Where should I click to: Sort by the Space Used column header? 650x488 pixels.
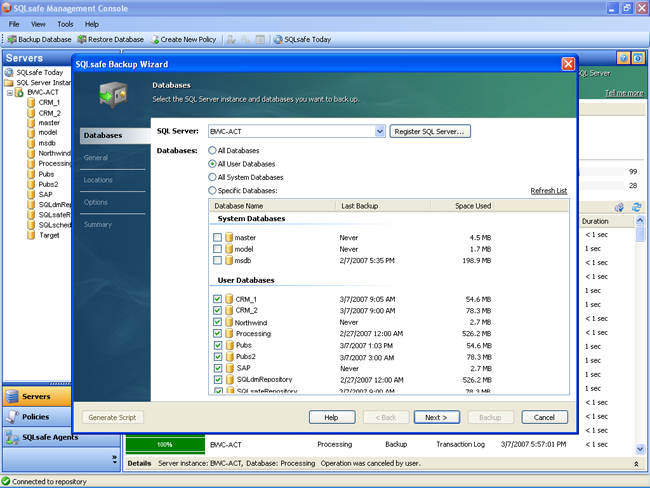(x=463, y=206)
